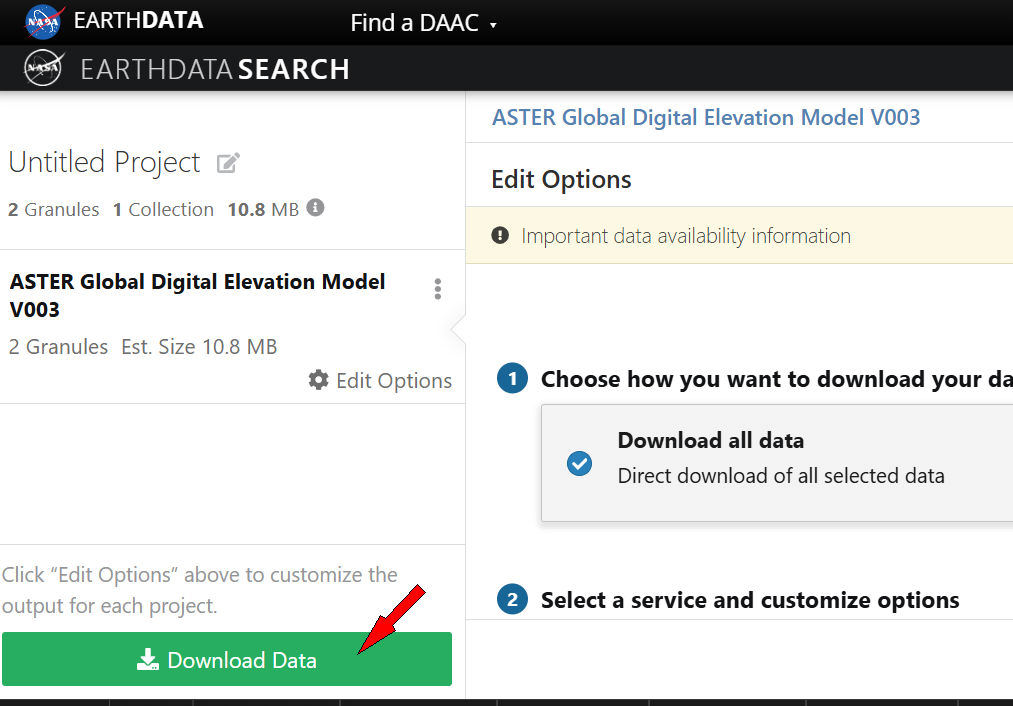Viewport: 1013px width, 706px height.
Task: Click the NASA logo in the top bar
Action: pos(44,21)
